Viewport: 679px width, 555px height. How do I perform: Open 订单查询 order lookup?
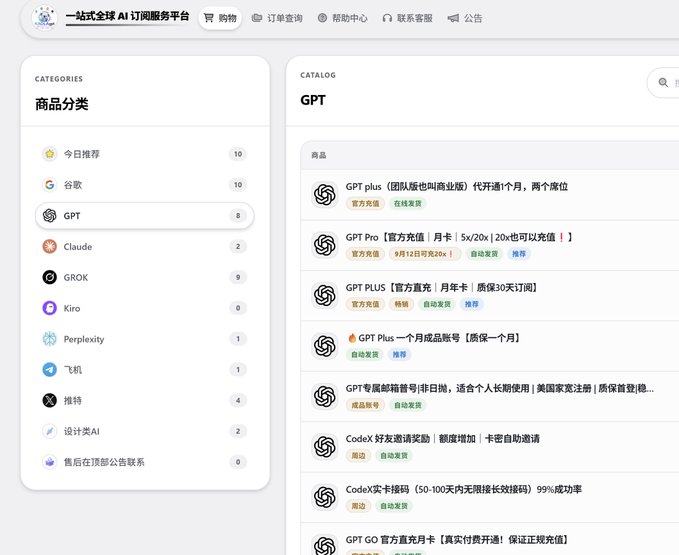(x=277, y=18)
